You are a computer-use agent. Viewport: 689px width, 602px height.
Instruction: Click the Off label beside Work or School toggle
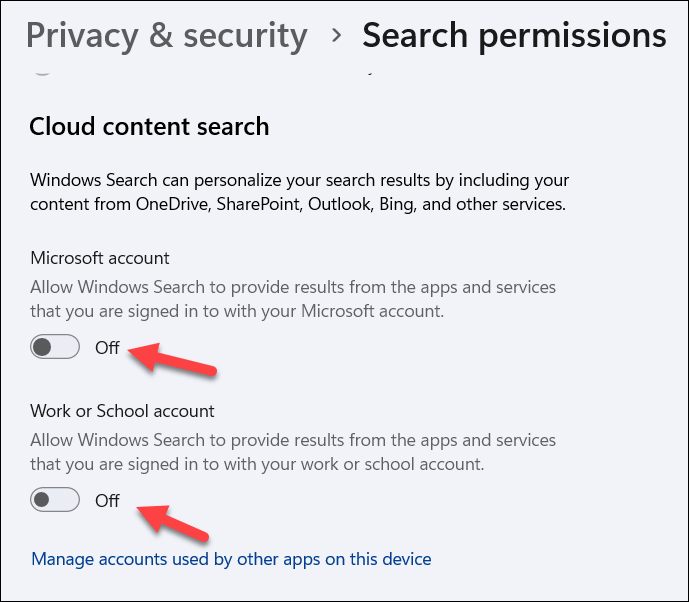click(x=107, y=500)
